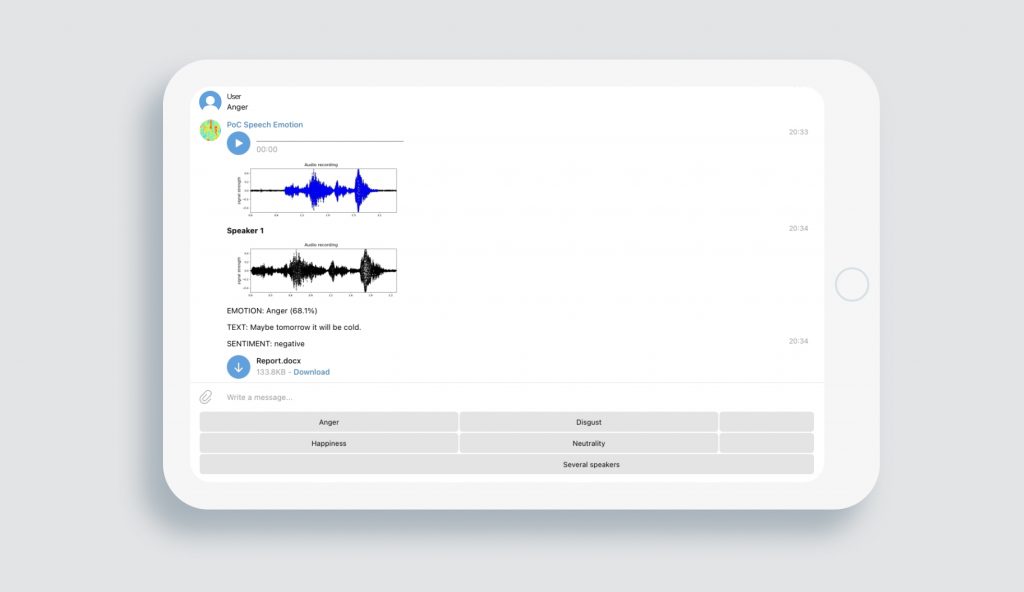Click the PoC Speech Emotion bot name
Screen dimensions: 1024x592
(x=264, y=124)
